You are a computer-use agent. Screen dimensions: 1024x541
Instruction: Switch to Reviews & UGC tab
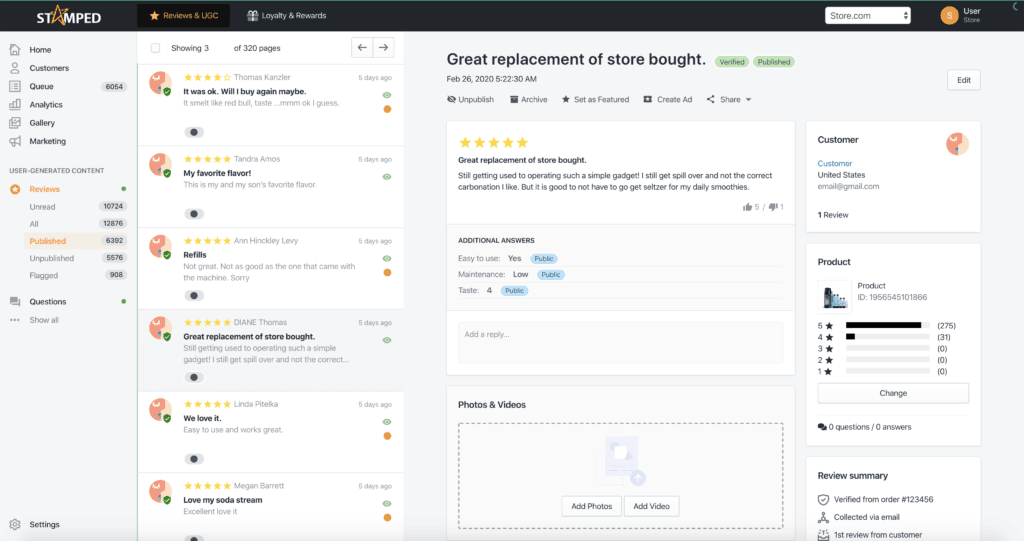tap(184, 16)
